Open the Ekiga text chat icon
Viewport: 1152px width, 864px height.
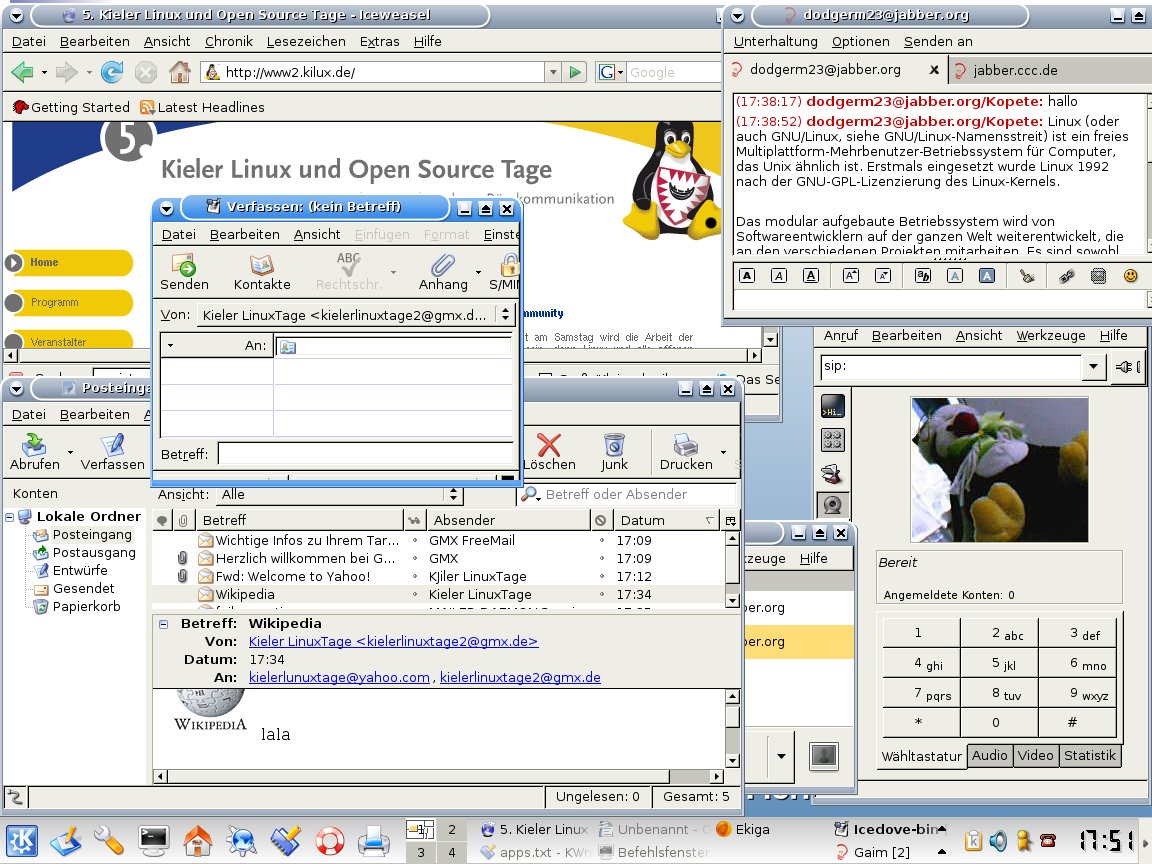pyautogui.click(x=832, y=406)
